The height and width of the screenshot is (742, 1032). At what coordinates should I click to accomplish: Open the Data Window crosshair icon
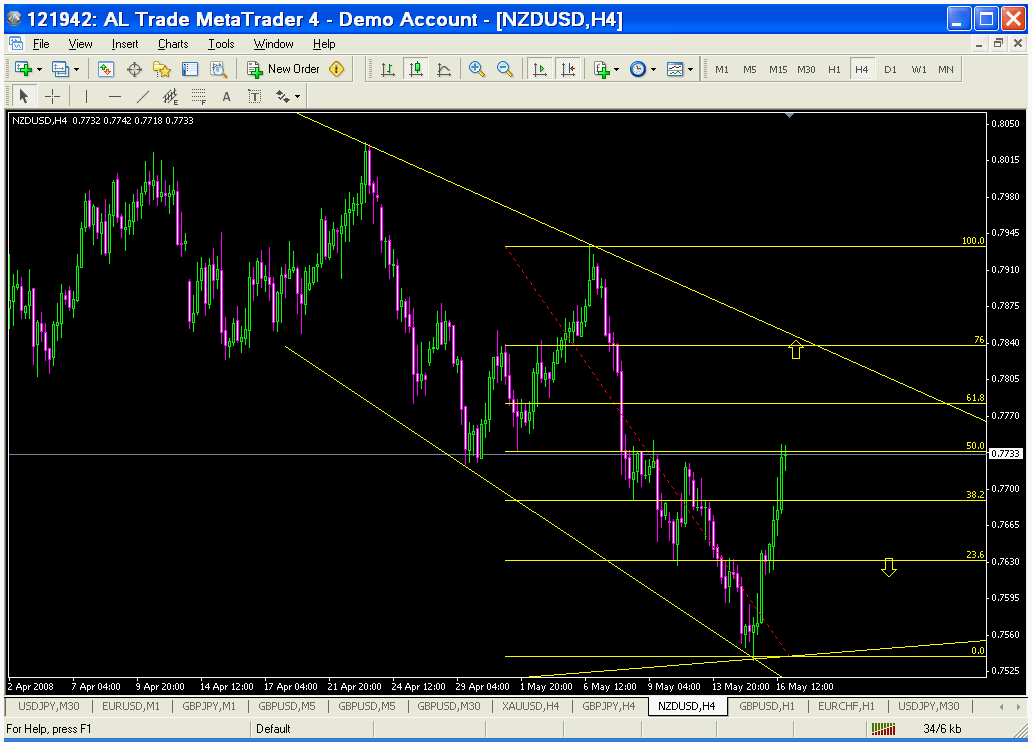(134, 69)
